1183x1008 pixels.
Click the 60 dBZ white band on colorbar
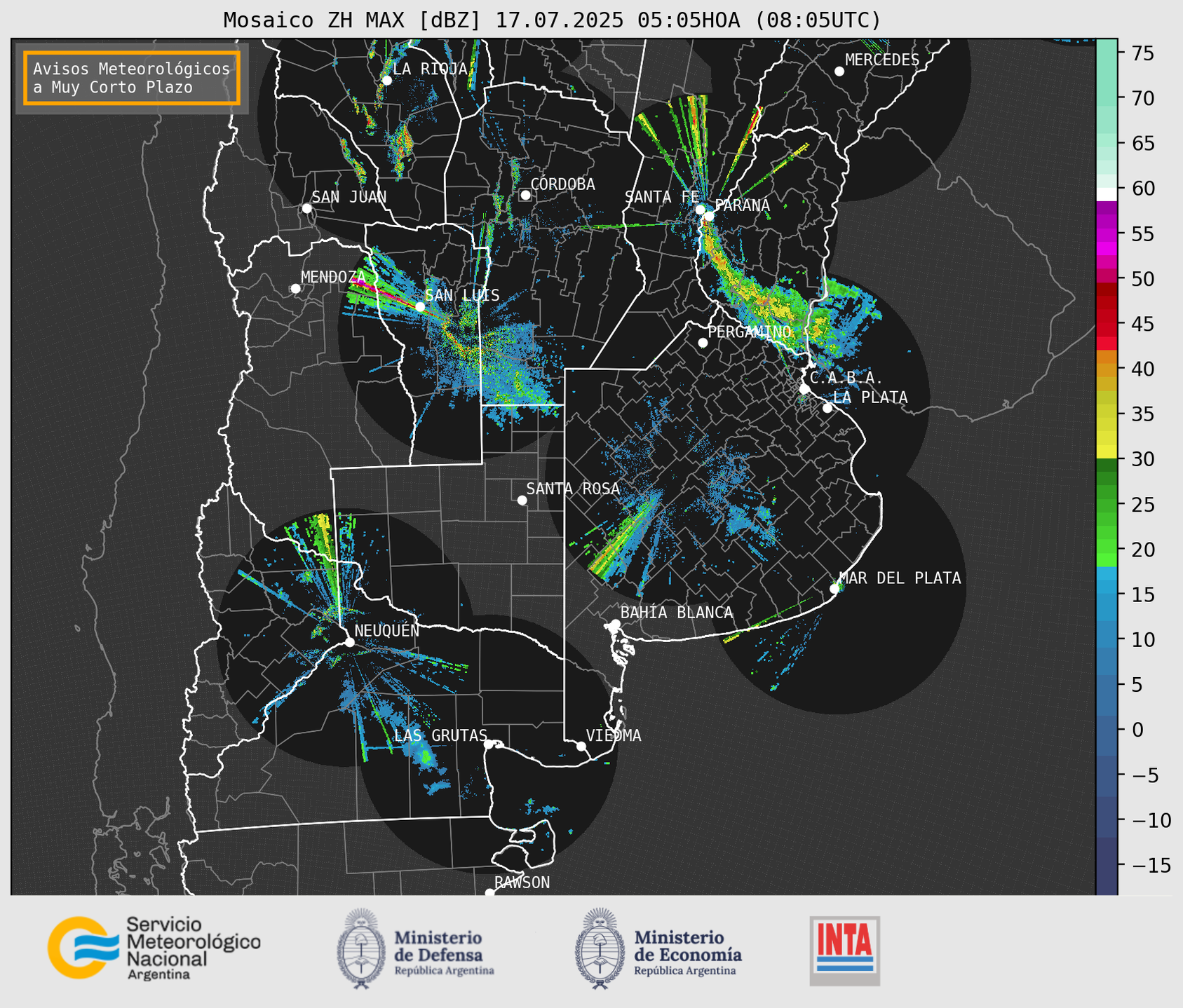tap(1107, 193)
